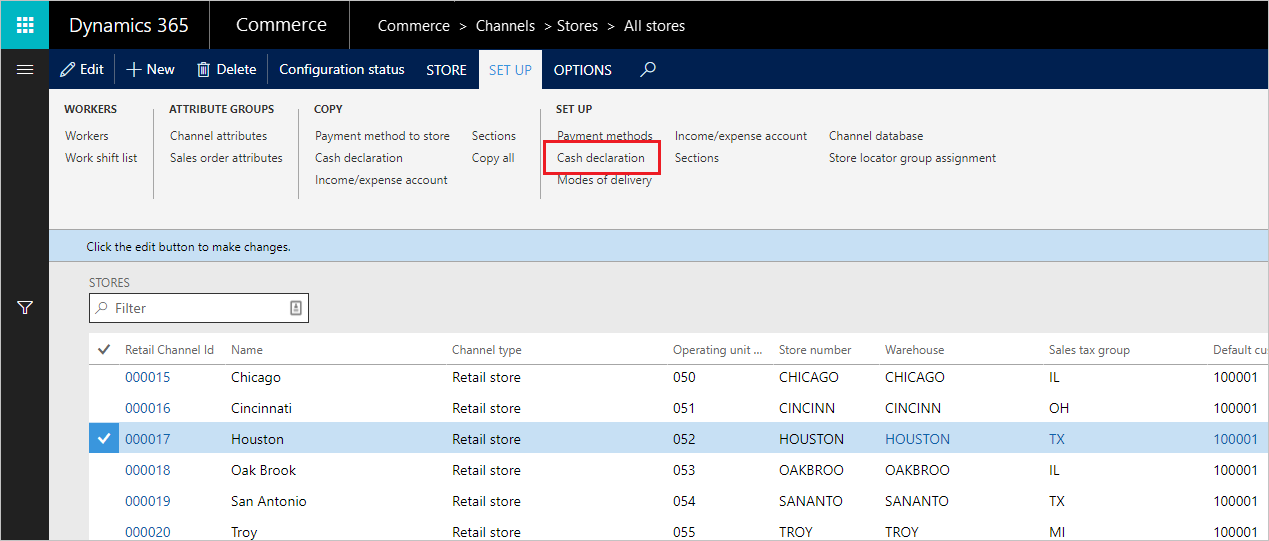The image size is (1269, 541).
Task: Select the Troy store name cell
Action: 244,532
